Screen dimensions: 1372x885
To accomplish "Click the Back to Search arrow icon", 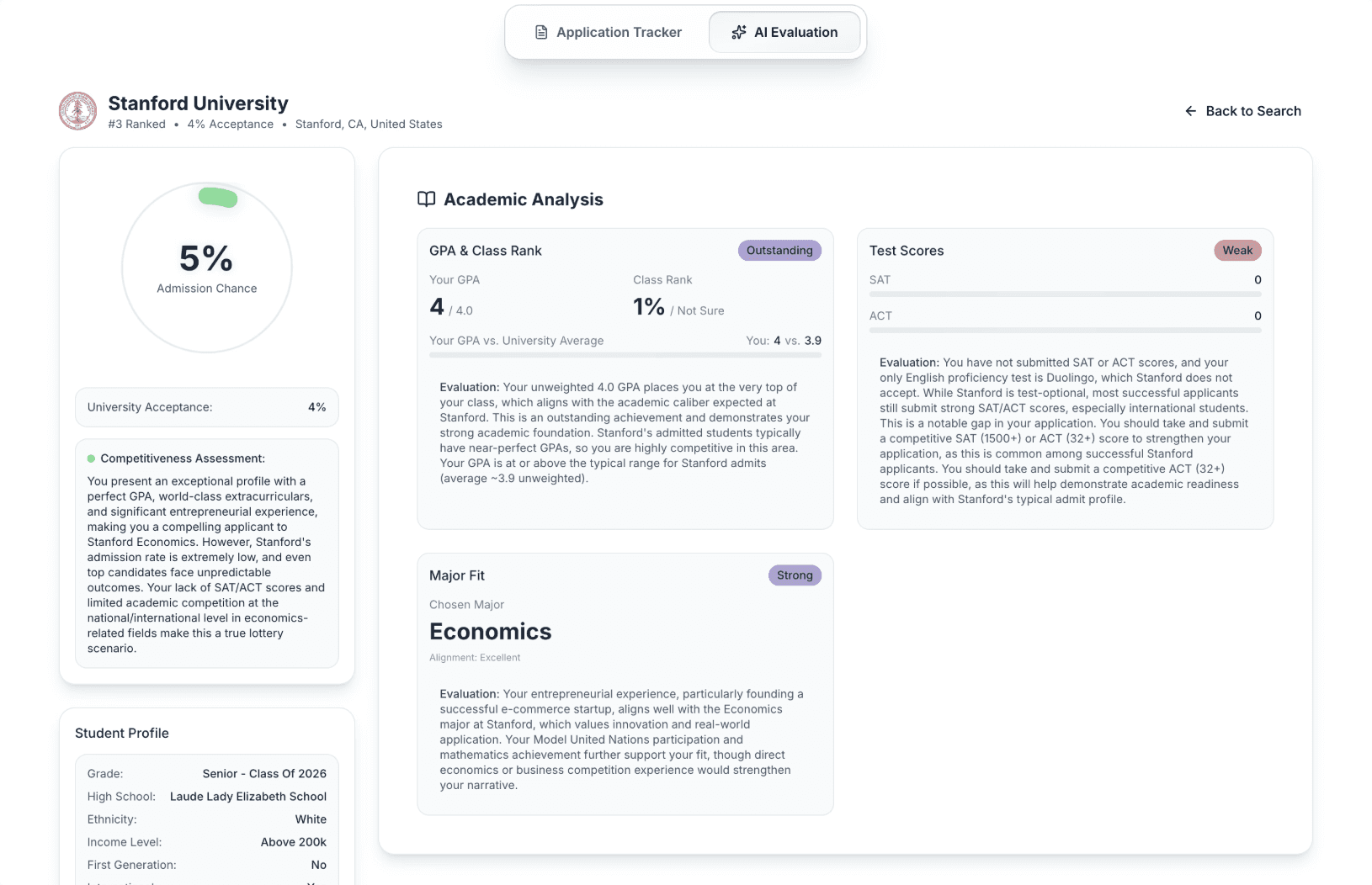I will click(x=1191, y=111).
